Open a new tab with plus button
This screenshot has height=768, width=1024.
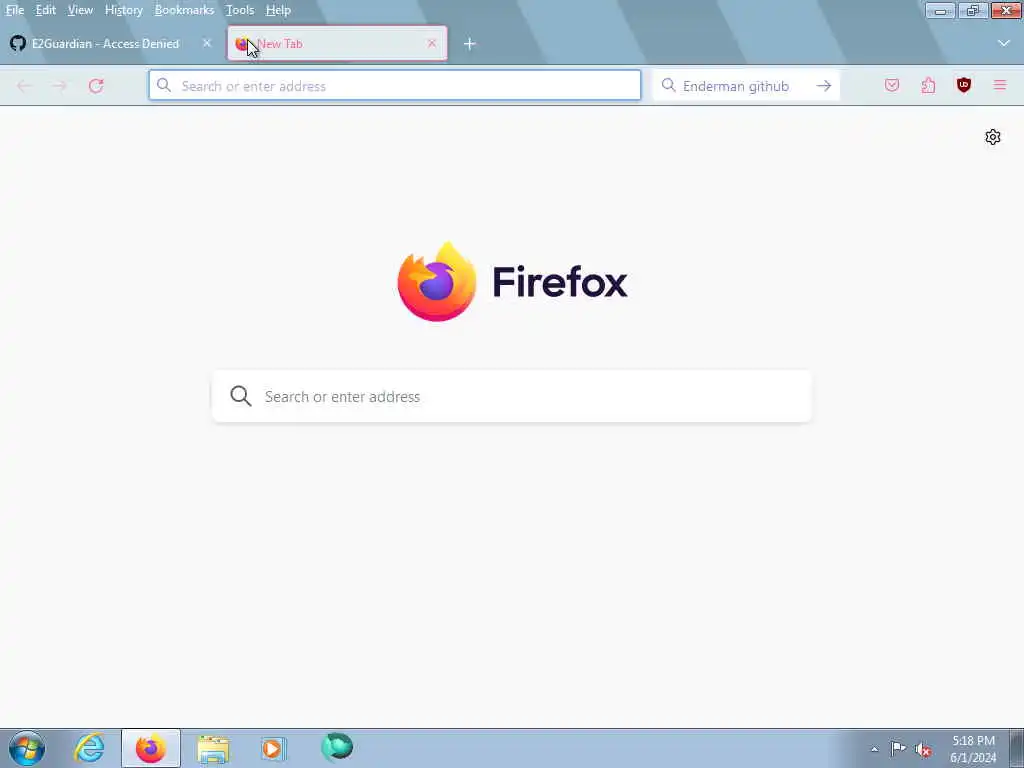[470, 44]
